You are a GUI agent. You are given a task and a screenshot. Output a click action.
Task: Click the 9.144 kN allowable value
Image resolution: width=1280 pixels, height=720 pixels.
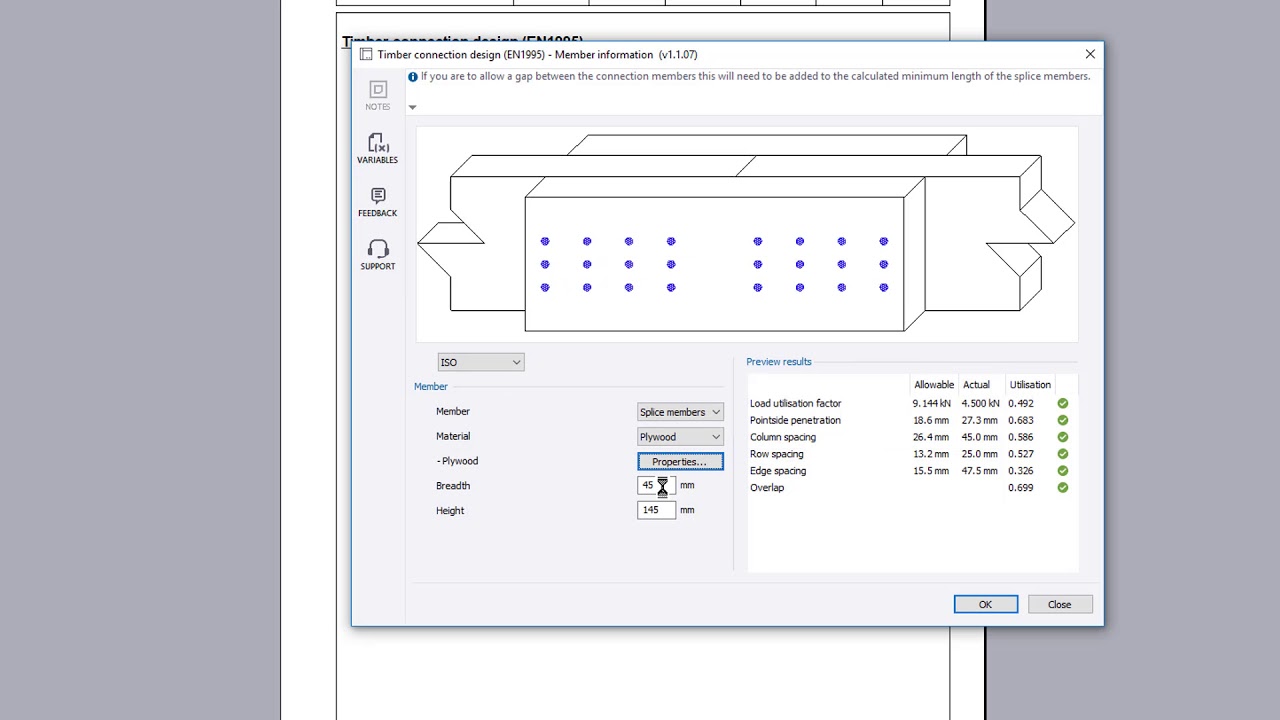click(931, 404)
